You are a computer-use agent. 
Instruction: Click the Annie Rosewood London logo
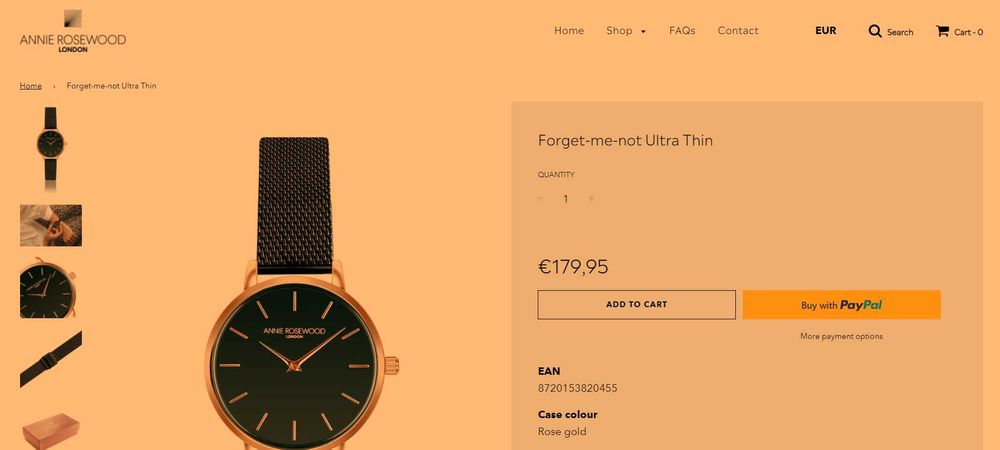73,31
